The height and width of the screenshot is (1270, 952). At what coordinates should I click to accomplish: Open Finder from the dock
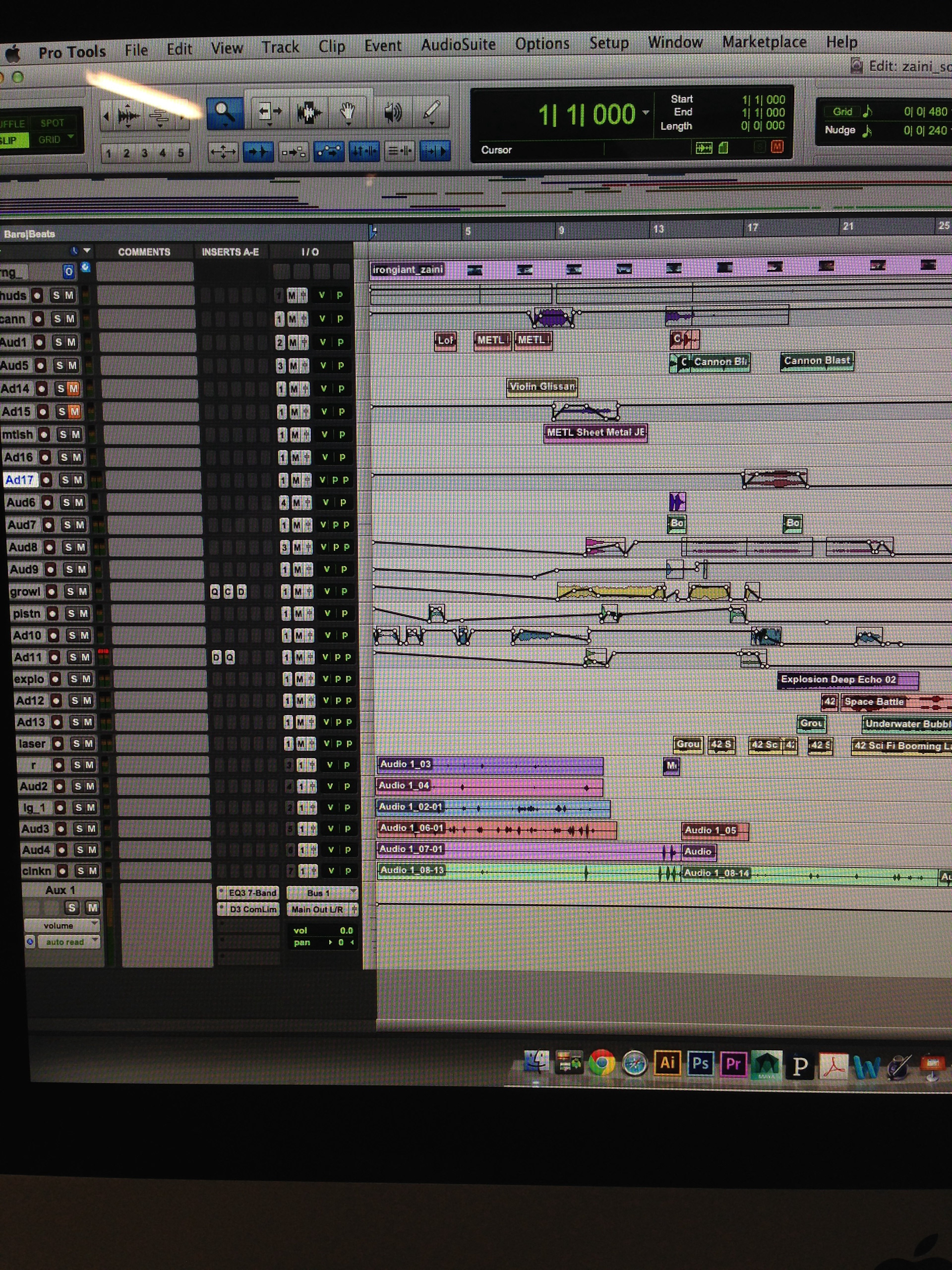536,1062
